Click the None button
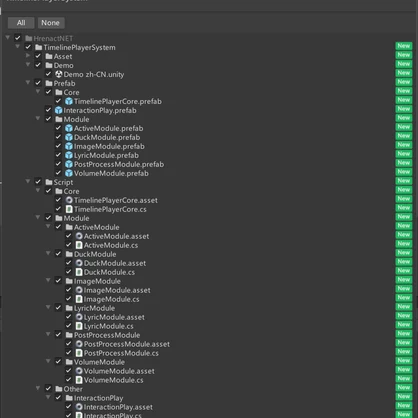The image size is (418, 418). [x=51, y=23]
